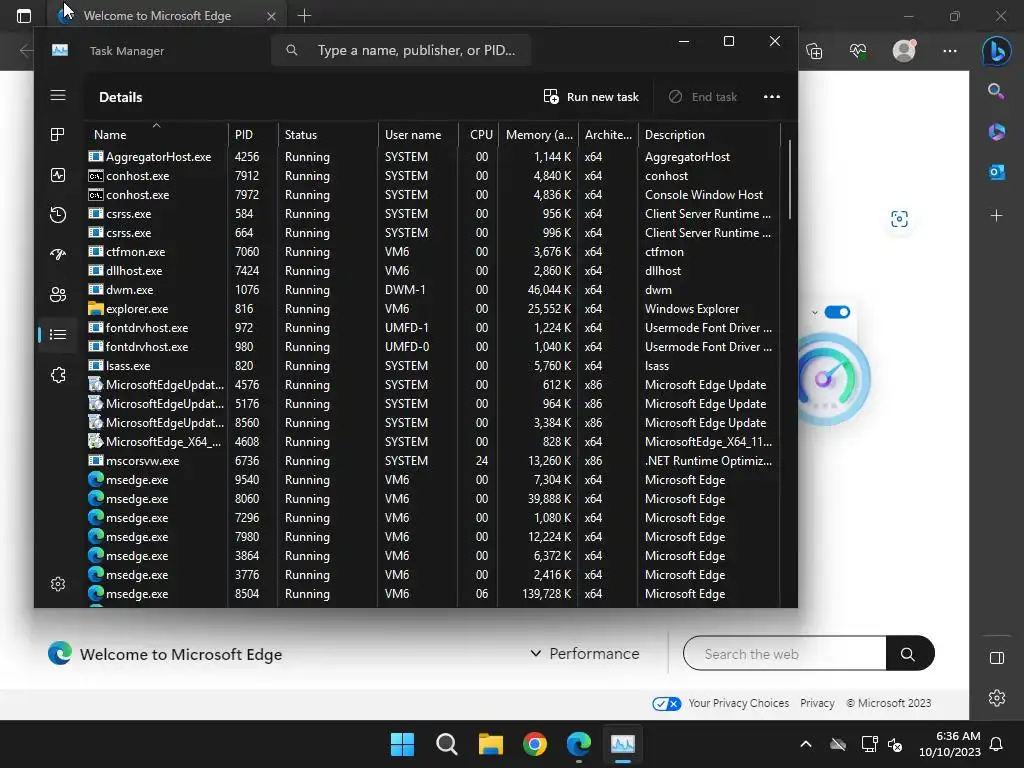
Task: Open the clock showing 6:36 AM
Action: coord(950,744)
